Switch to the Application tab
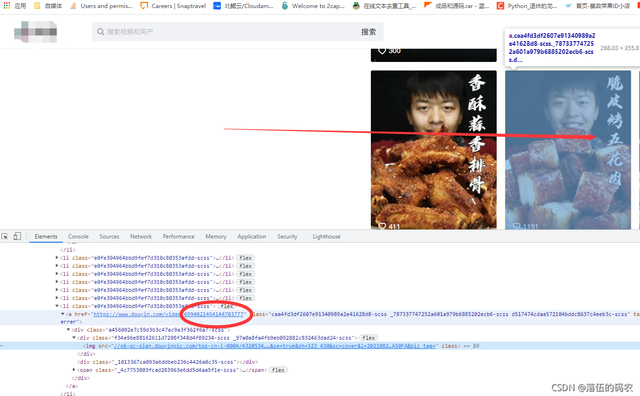Image resolution: width=640 pixels, height=396 pixels. click(x=251, y=236)
